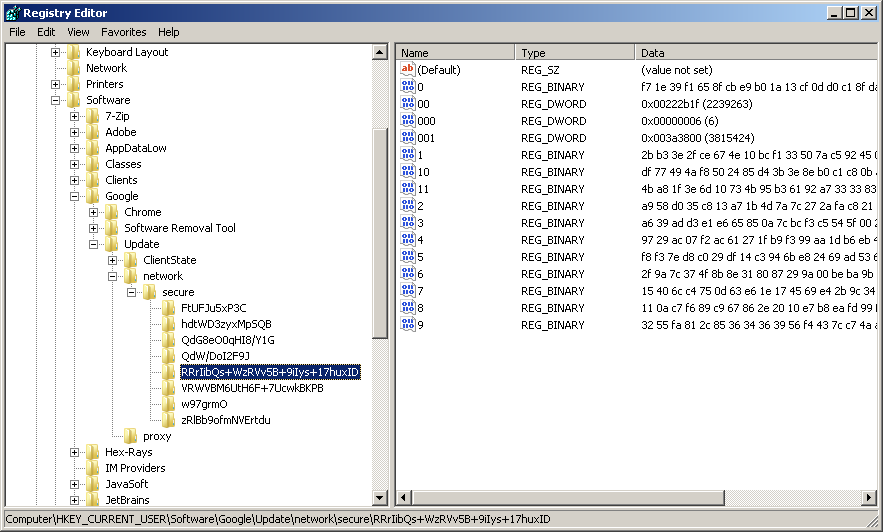Click the values pane horizontal scrollbar thumb
The width and height of the screenshot is (883, 532).
click(x=568, y=498)
